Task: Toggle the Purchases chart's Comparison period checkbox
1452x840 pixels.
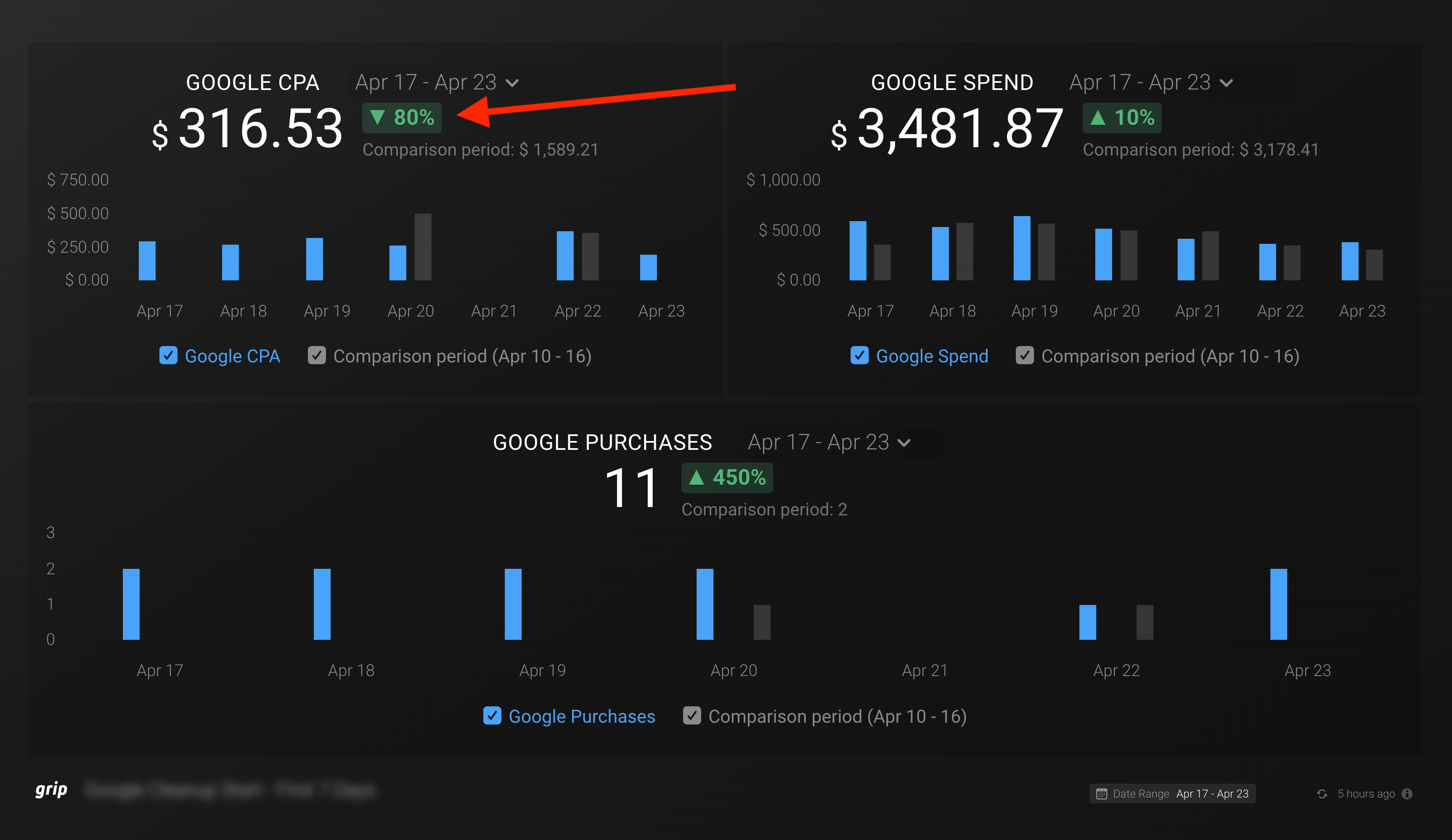Action: 692,716
